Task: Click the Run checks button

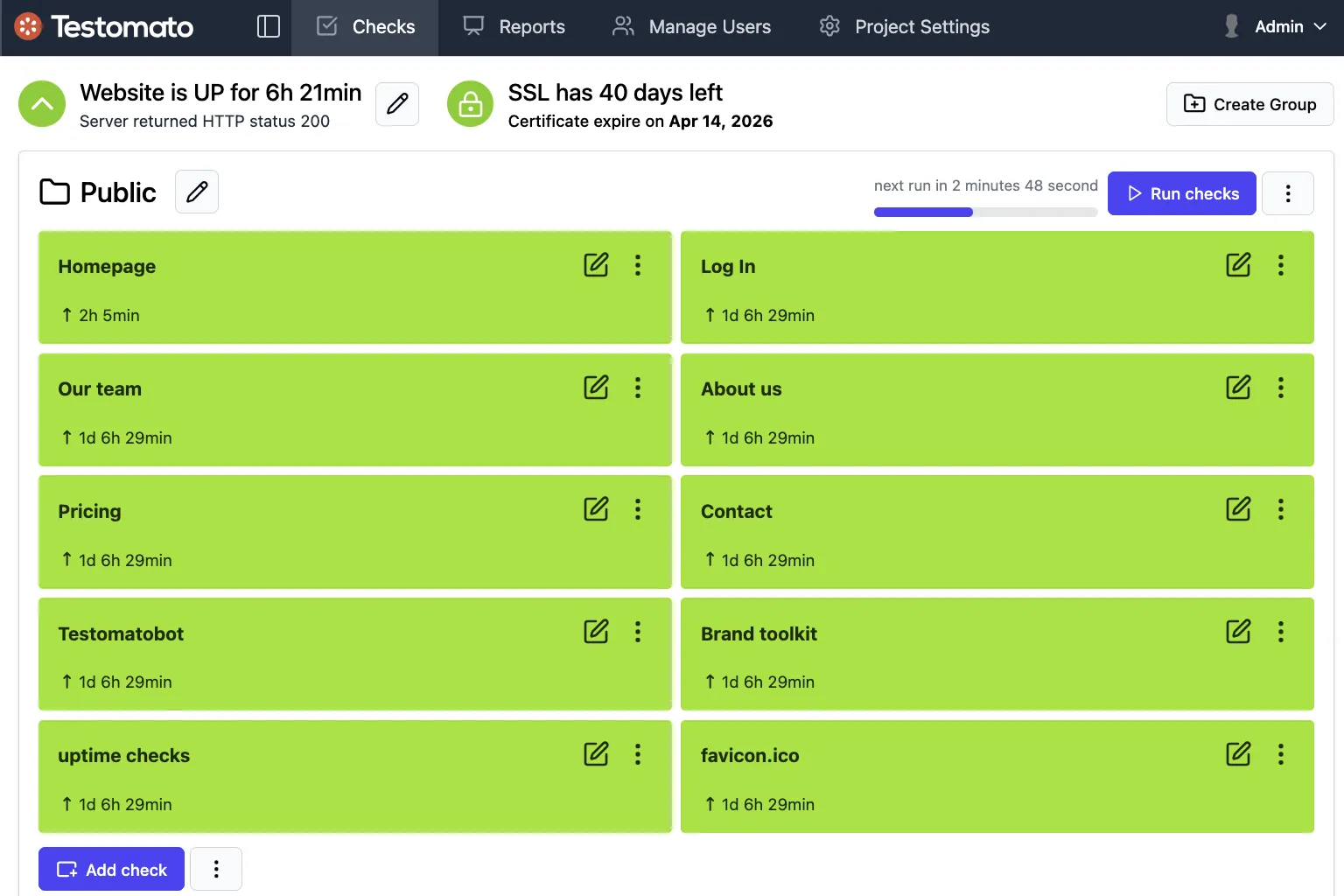Action: point(1181,193)
